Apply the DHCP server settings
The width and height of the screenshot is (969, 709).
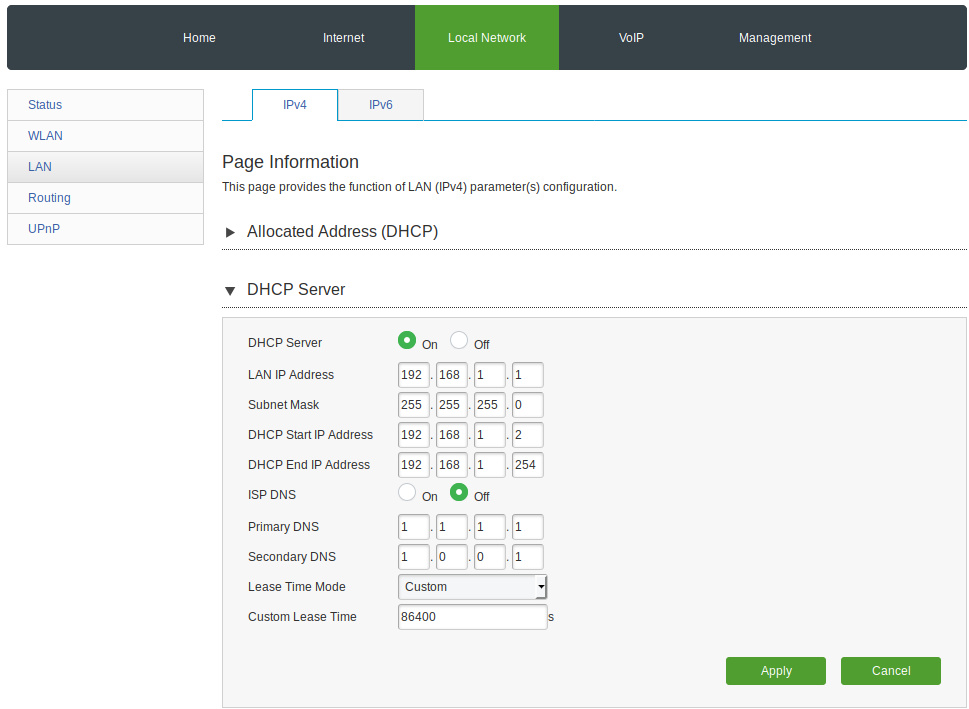pos(775,670)
